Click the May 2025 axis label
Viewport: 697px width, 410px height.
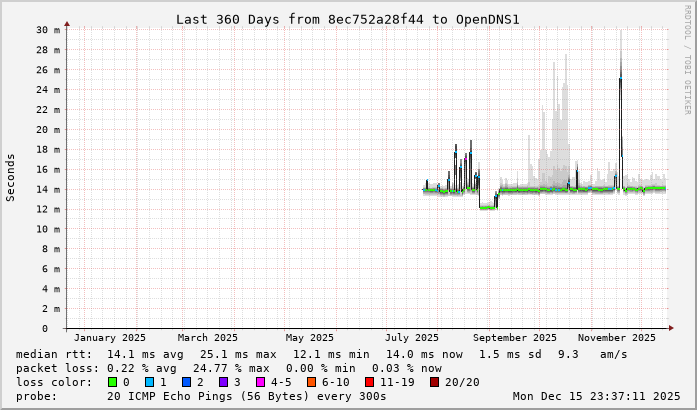click(x=309, y=338)
